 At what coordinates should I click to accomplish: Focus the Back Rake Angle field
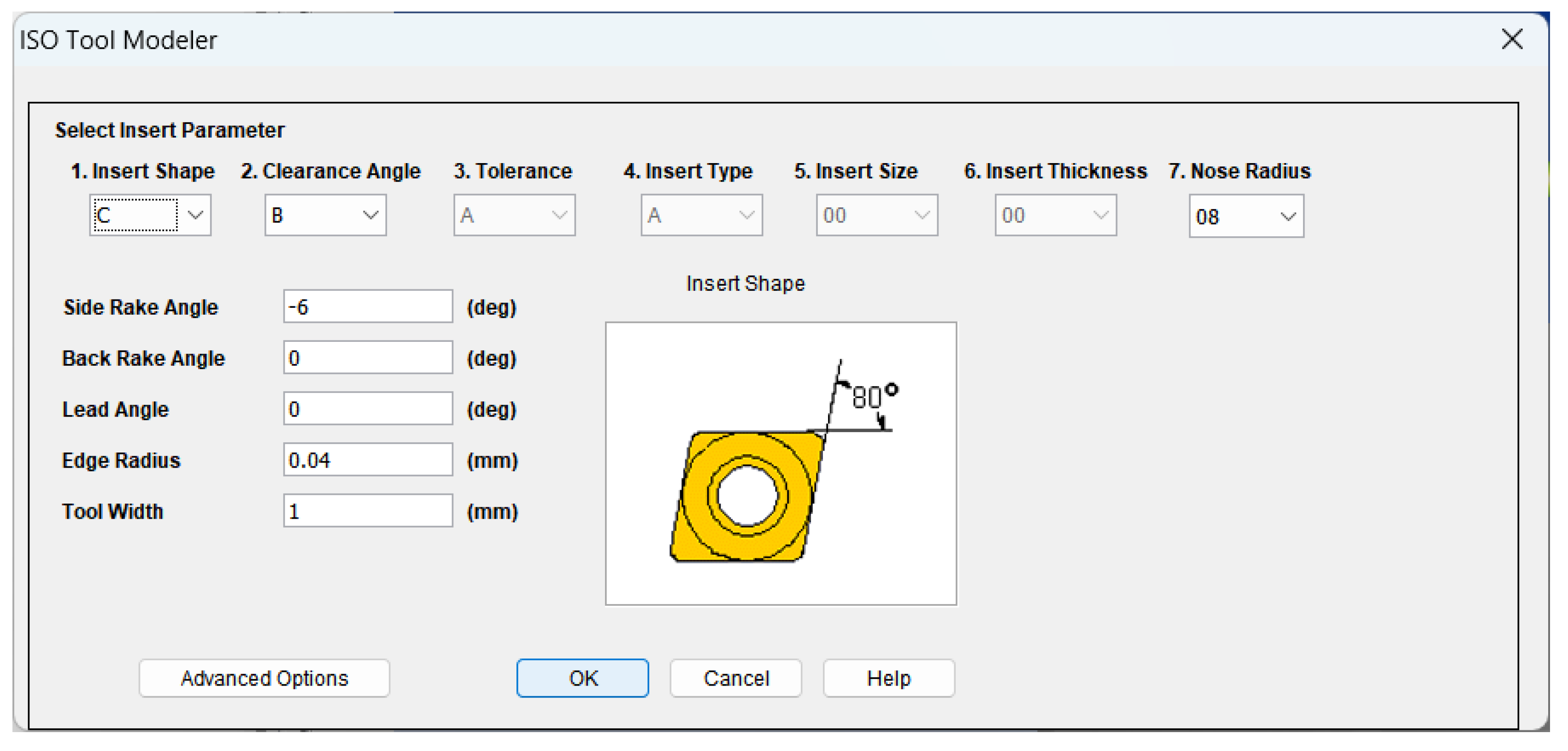(x=368, y=357)
